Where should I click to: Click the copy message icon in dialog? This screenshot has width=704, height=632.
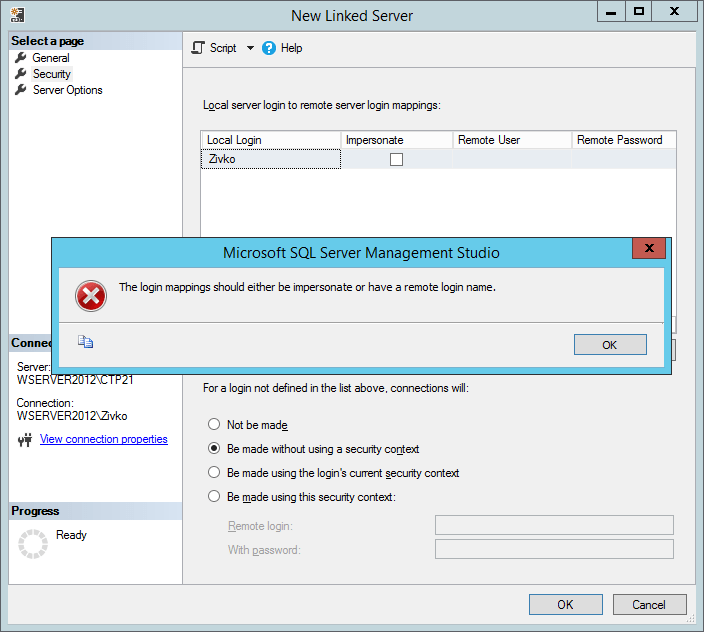tap(85, 342)
